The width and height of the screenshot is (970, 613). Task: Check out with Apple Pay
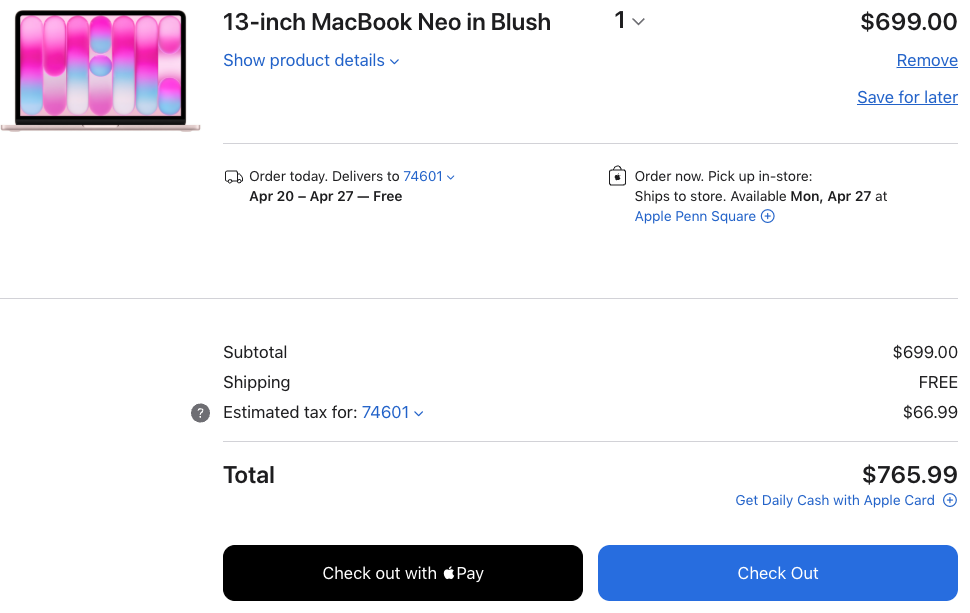[x=403, y=573]
